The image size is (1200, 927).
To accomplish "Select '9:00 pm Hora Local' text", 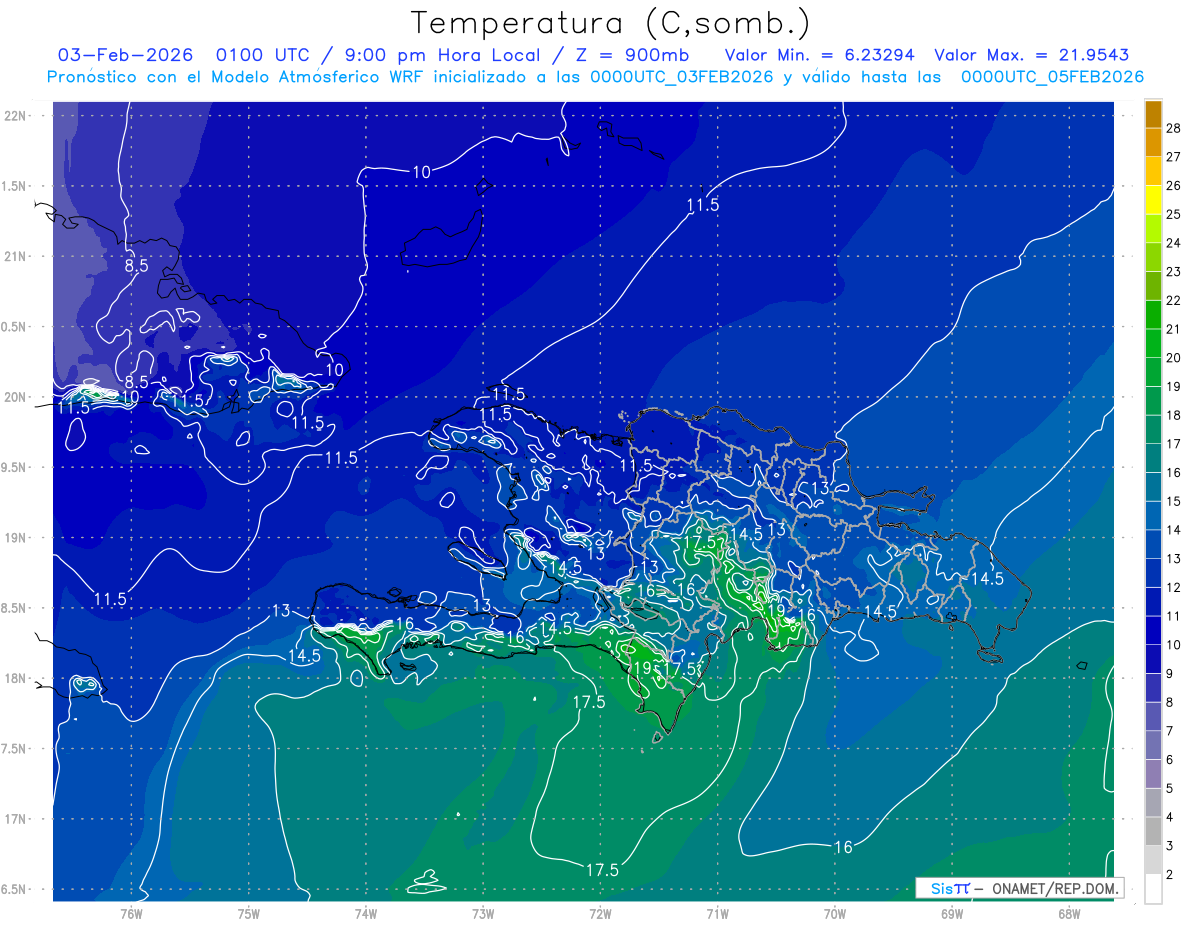I will point(444,55).
